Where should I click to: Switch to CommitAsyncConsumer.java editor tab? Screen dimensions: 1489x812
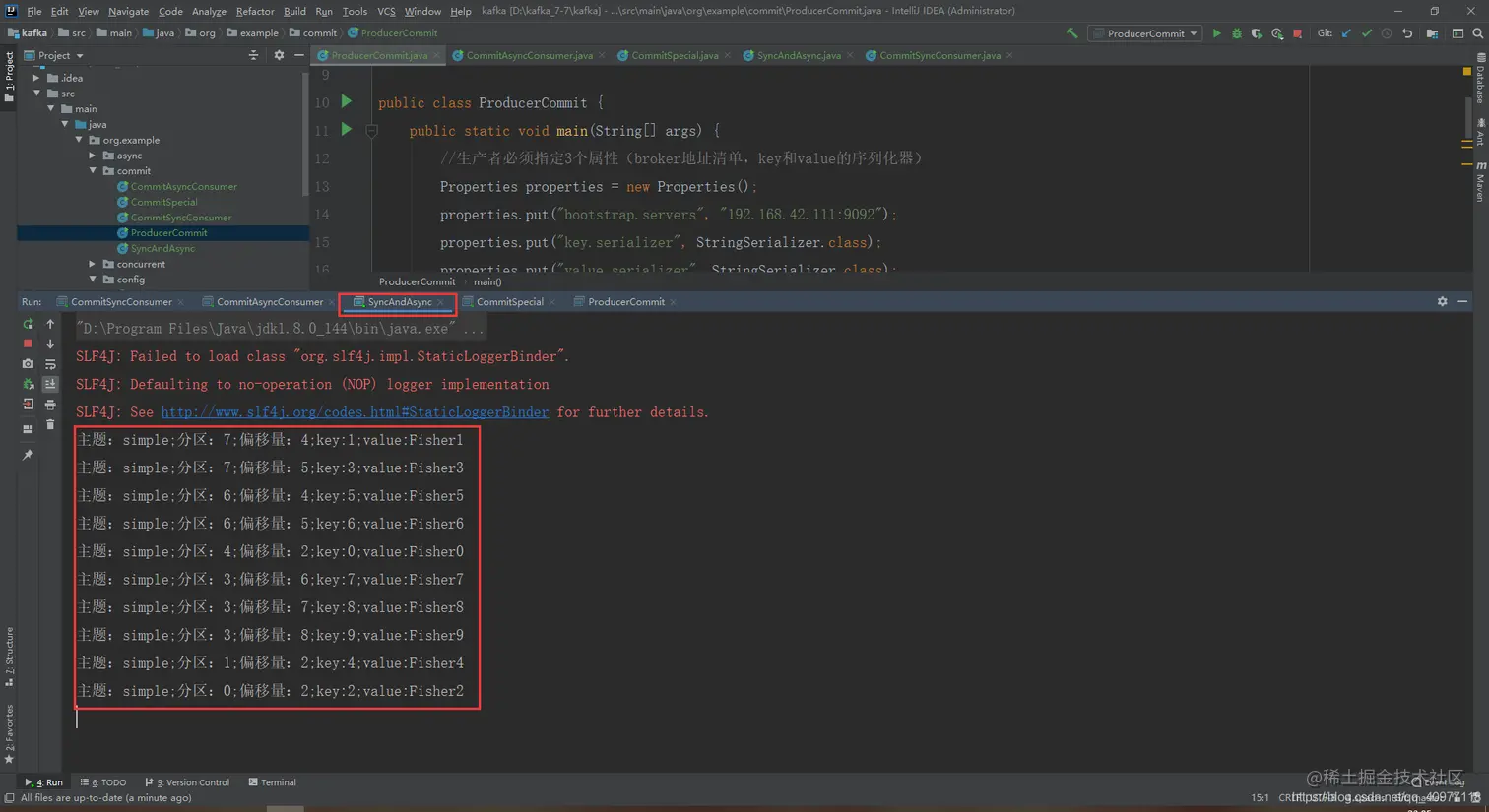point(529,55)
